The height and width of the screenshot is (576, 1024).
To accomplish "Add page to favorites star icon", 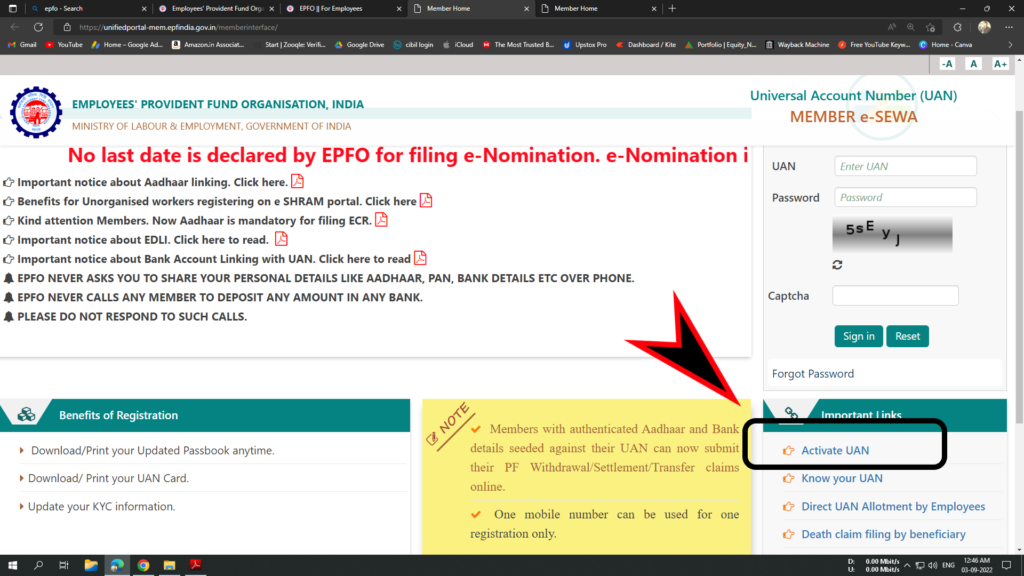I will pos(931,27).
